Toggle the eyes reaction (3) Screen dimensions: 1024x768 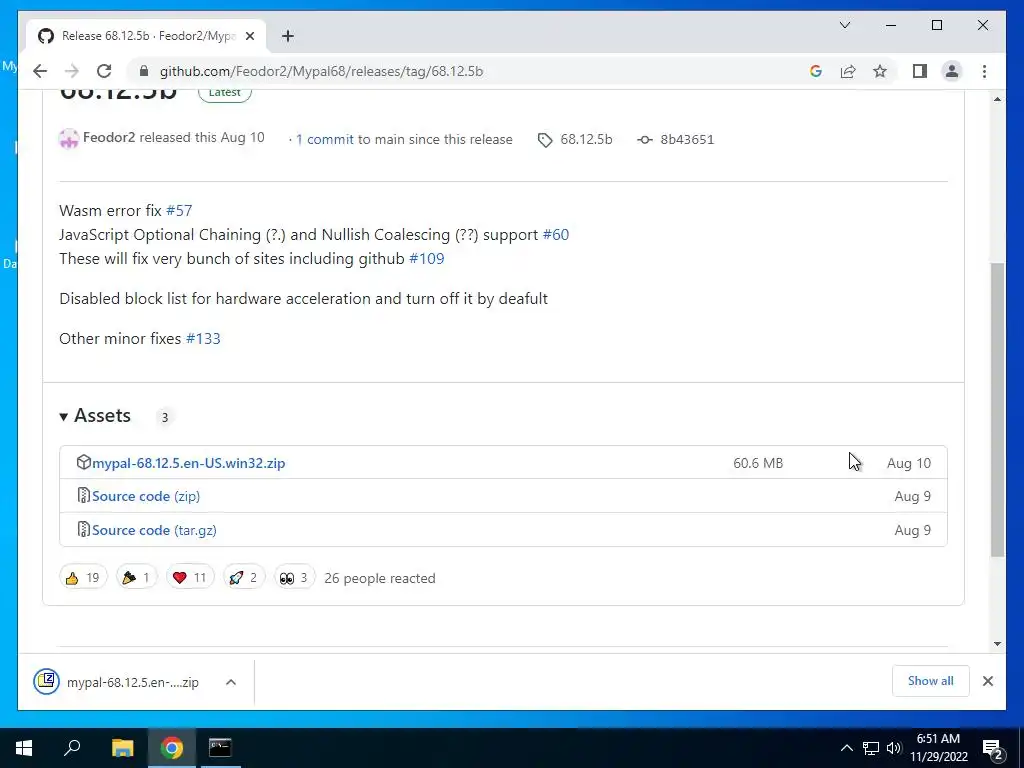click(x=294, y=577)
